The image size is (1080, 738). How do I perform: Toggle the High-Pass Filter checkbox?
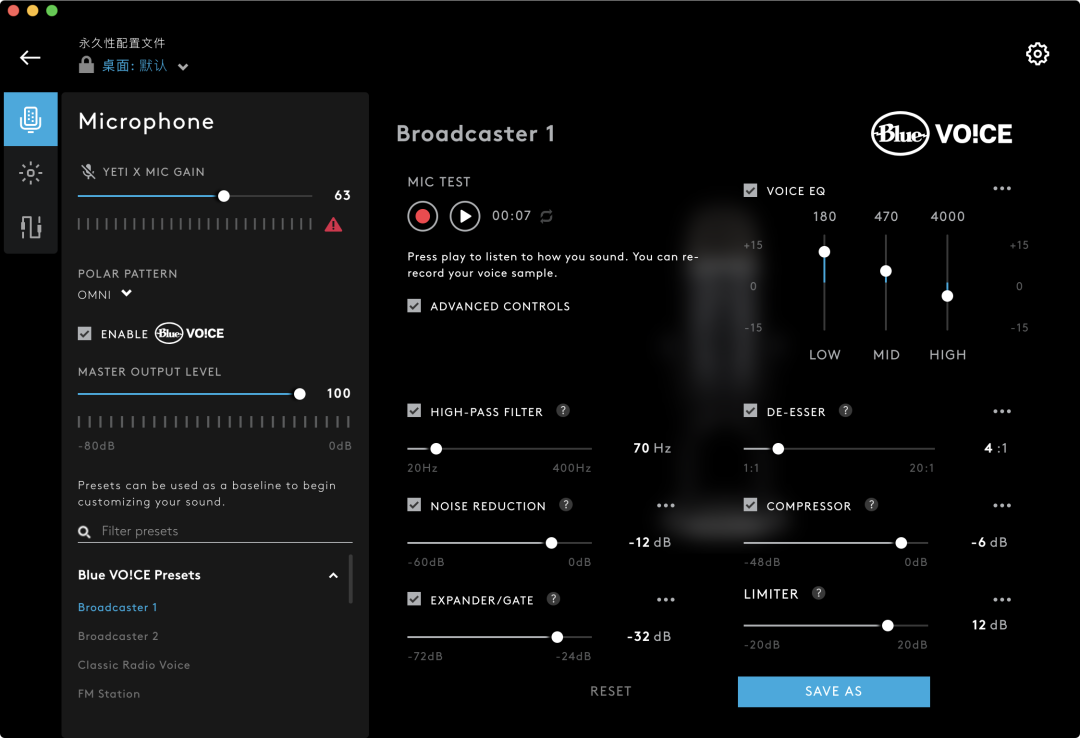pos(414,411)
